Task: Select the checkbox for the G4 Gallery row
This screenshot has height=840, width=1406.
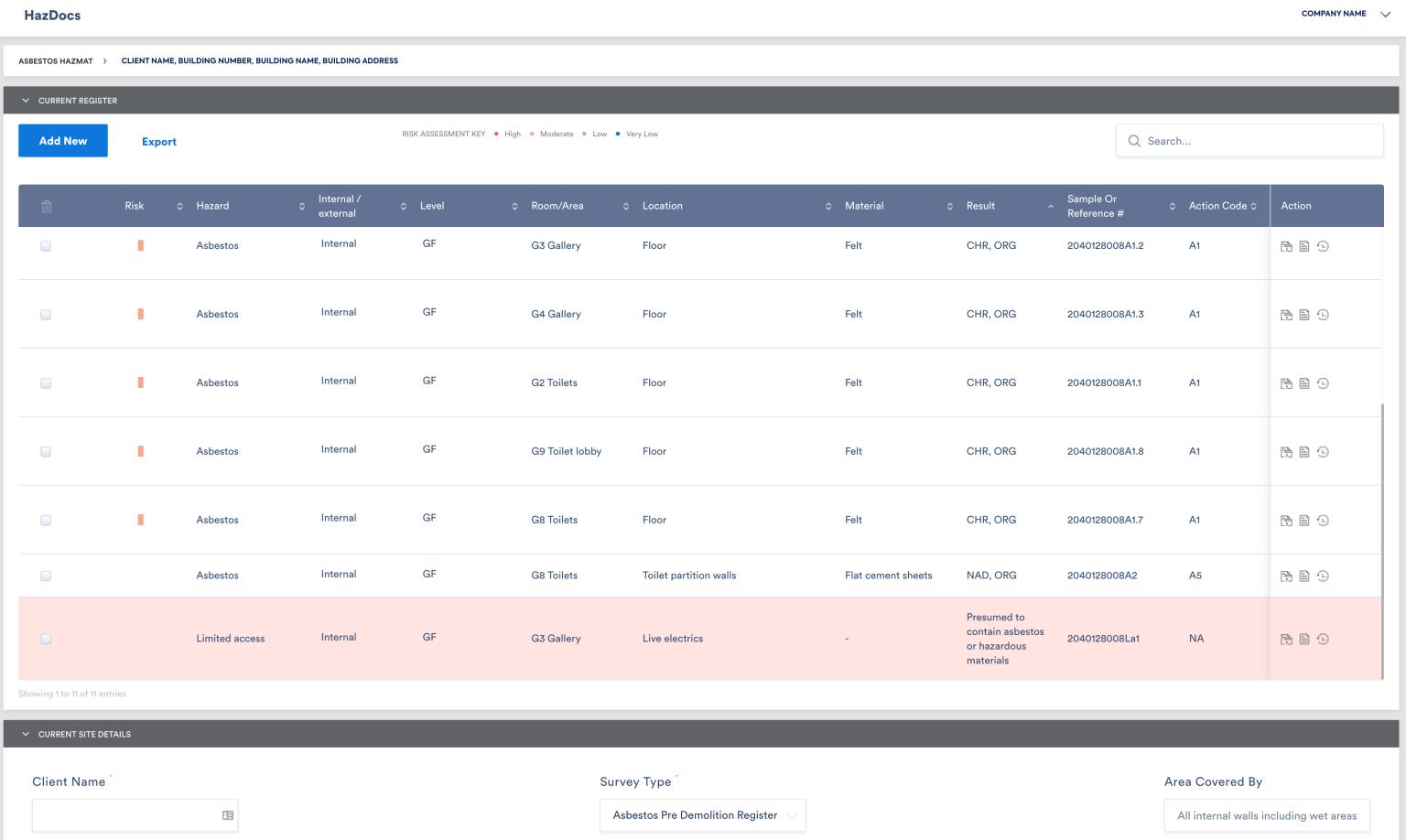Action: click(46, 314)
